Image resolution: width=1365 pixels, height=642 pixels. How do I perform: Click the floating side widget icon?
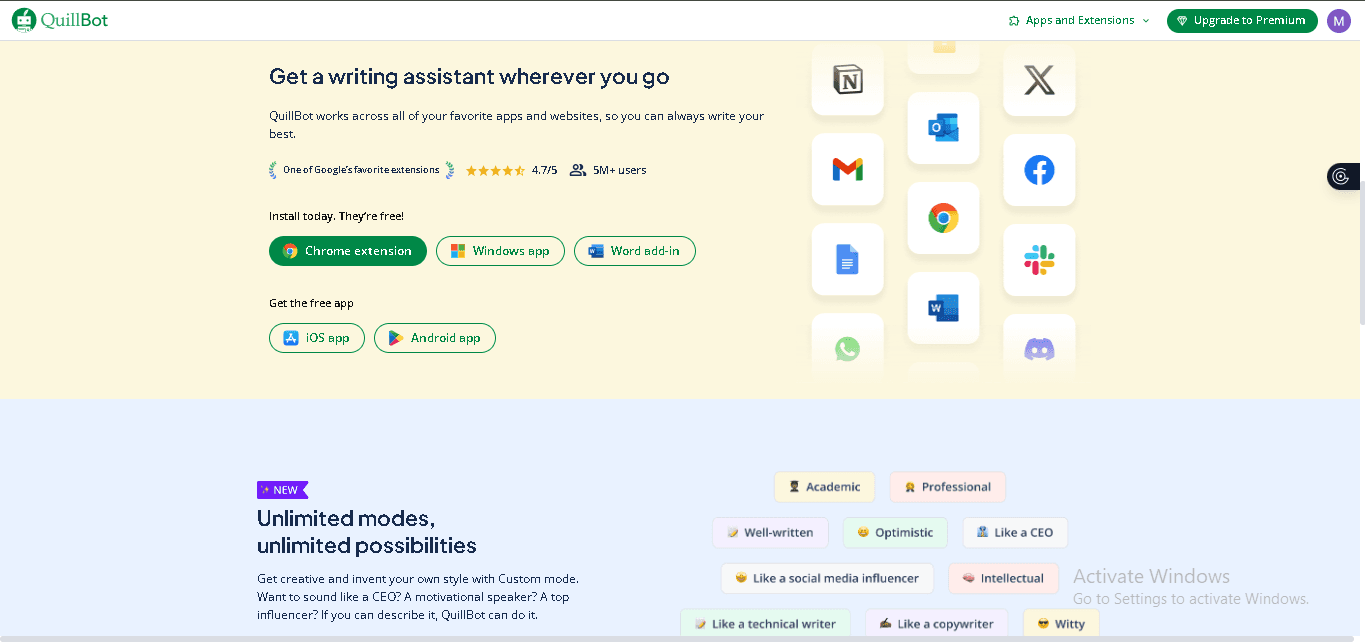pos(1342,176)
